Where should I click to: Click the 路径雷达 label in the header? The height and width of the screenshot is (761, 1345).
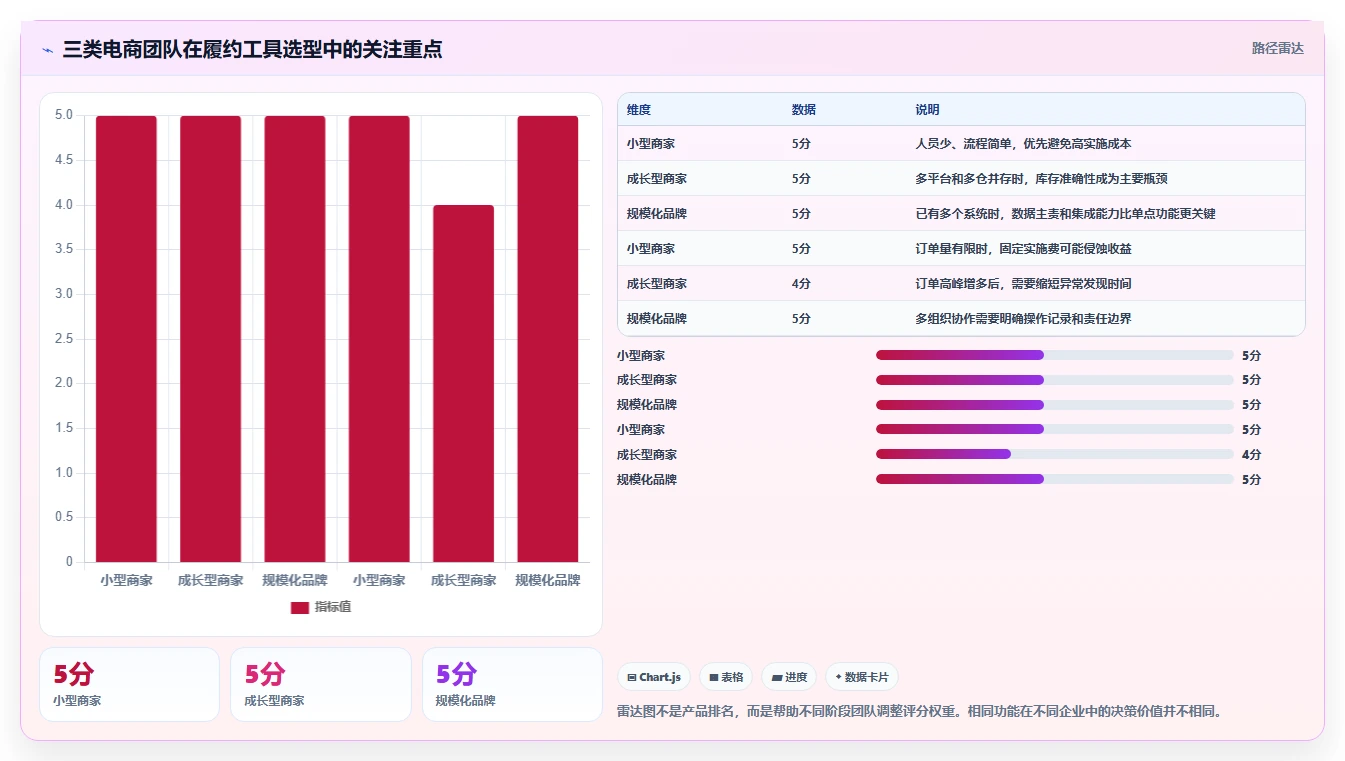tap(1278, 48)
